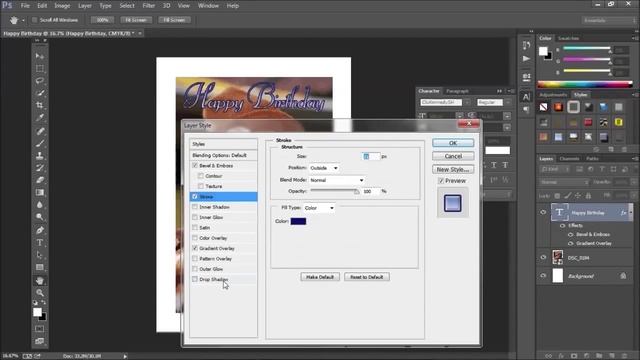Toggle the Gradient Overlay checkbox

(x=195, y=248)
